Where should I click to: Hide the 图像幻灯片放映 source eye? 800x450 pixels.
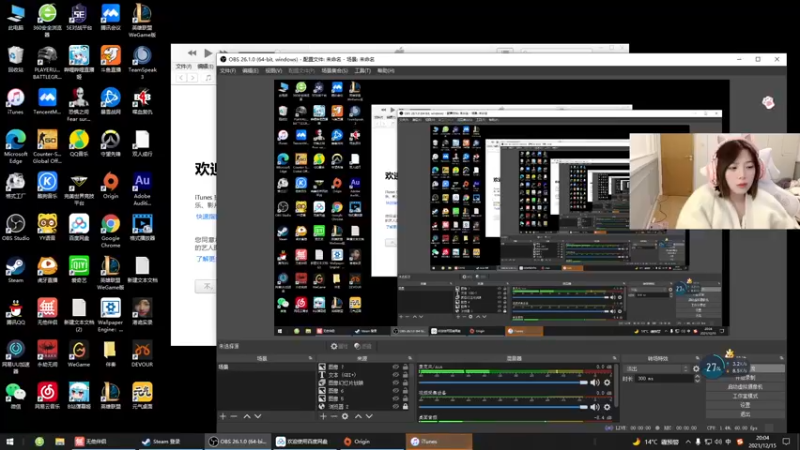(395, 383)
